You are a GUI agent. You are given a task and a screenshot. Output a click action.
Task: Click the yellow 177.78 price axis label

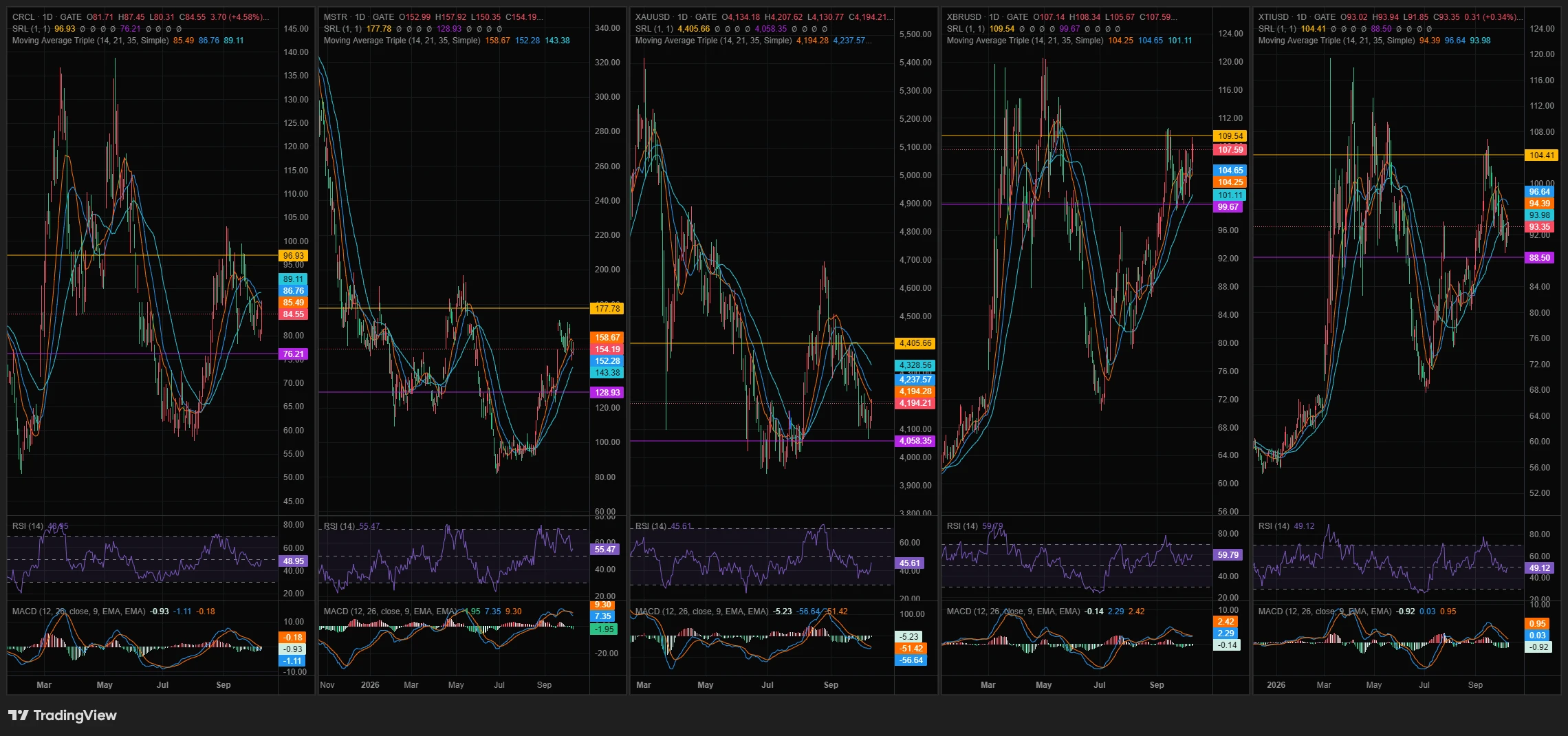[x=607, y=309]
